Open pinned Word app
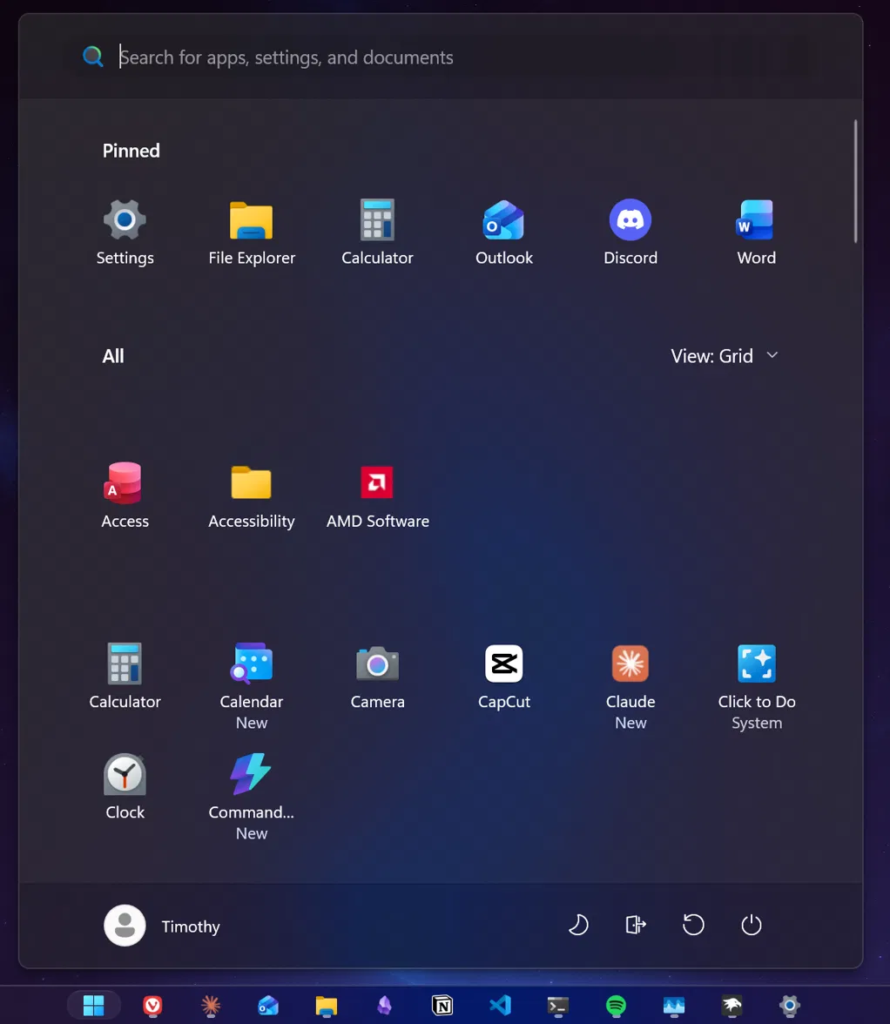Image resolution: width=890 pixels, height=1024 pixels. [756, 232]
